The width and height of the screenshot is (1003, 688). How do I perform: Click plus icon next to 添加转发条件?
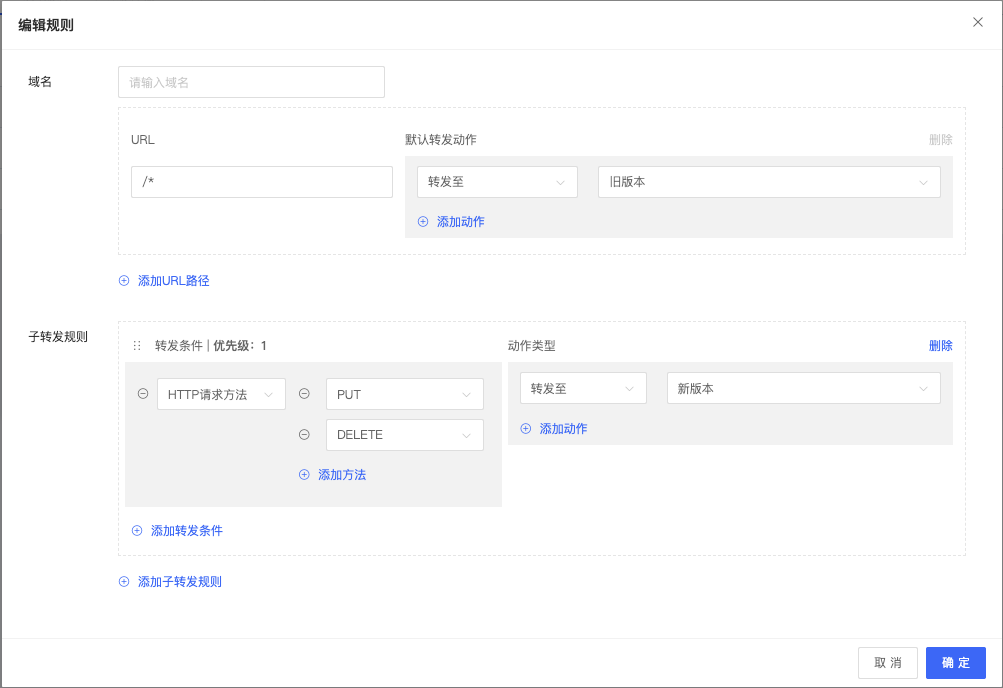tap(137, 531)
